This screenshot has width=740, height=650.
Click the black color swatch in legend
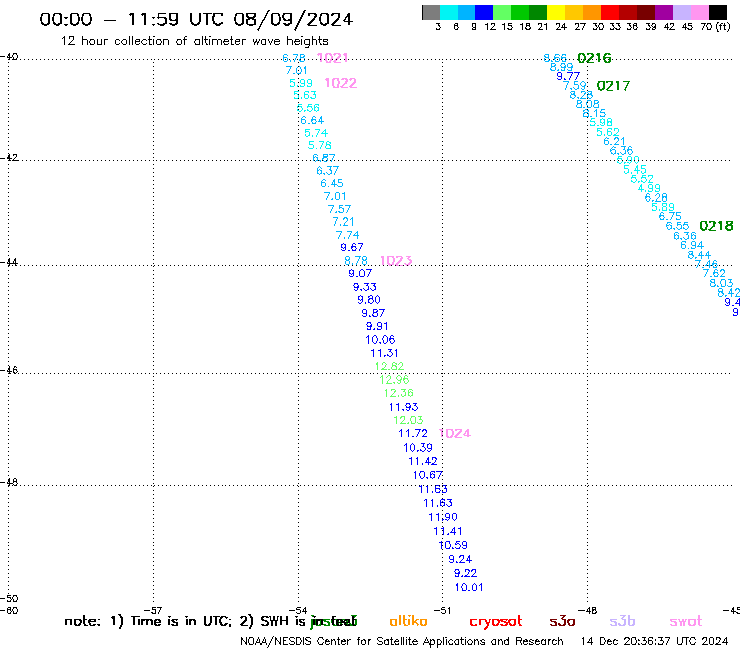718,12
